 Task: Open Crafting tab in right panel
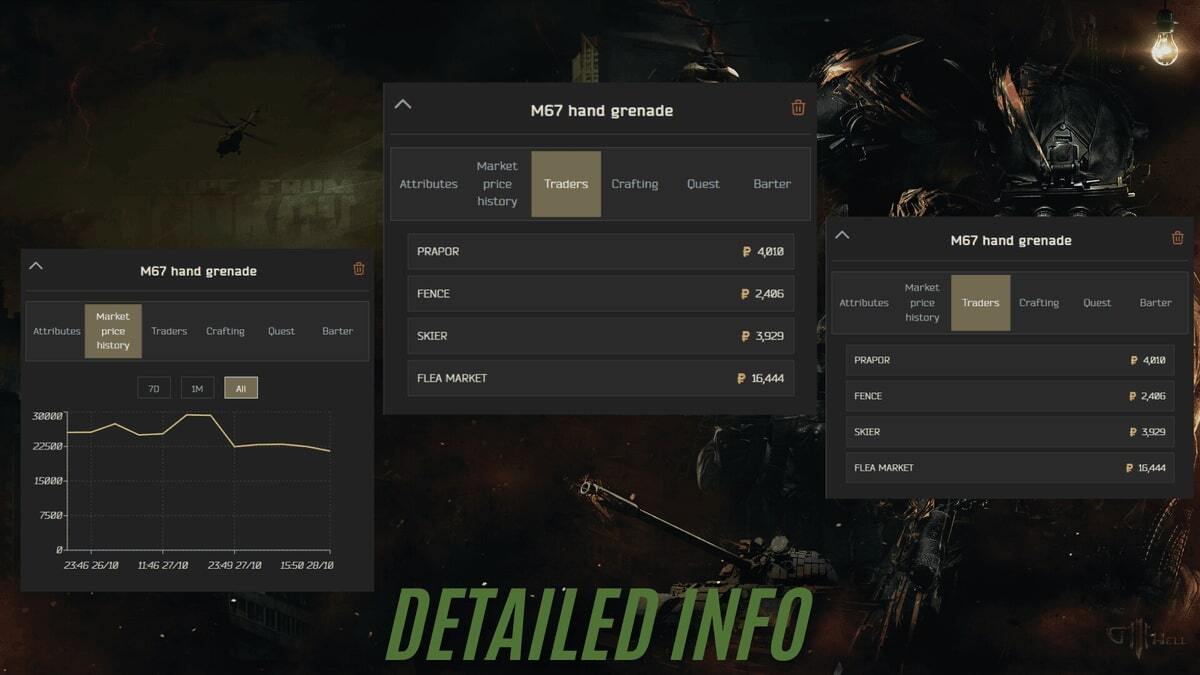[1039, 303]
